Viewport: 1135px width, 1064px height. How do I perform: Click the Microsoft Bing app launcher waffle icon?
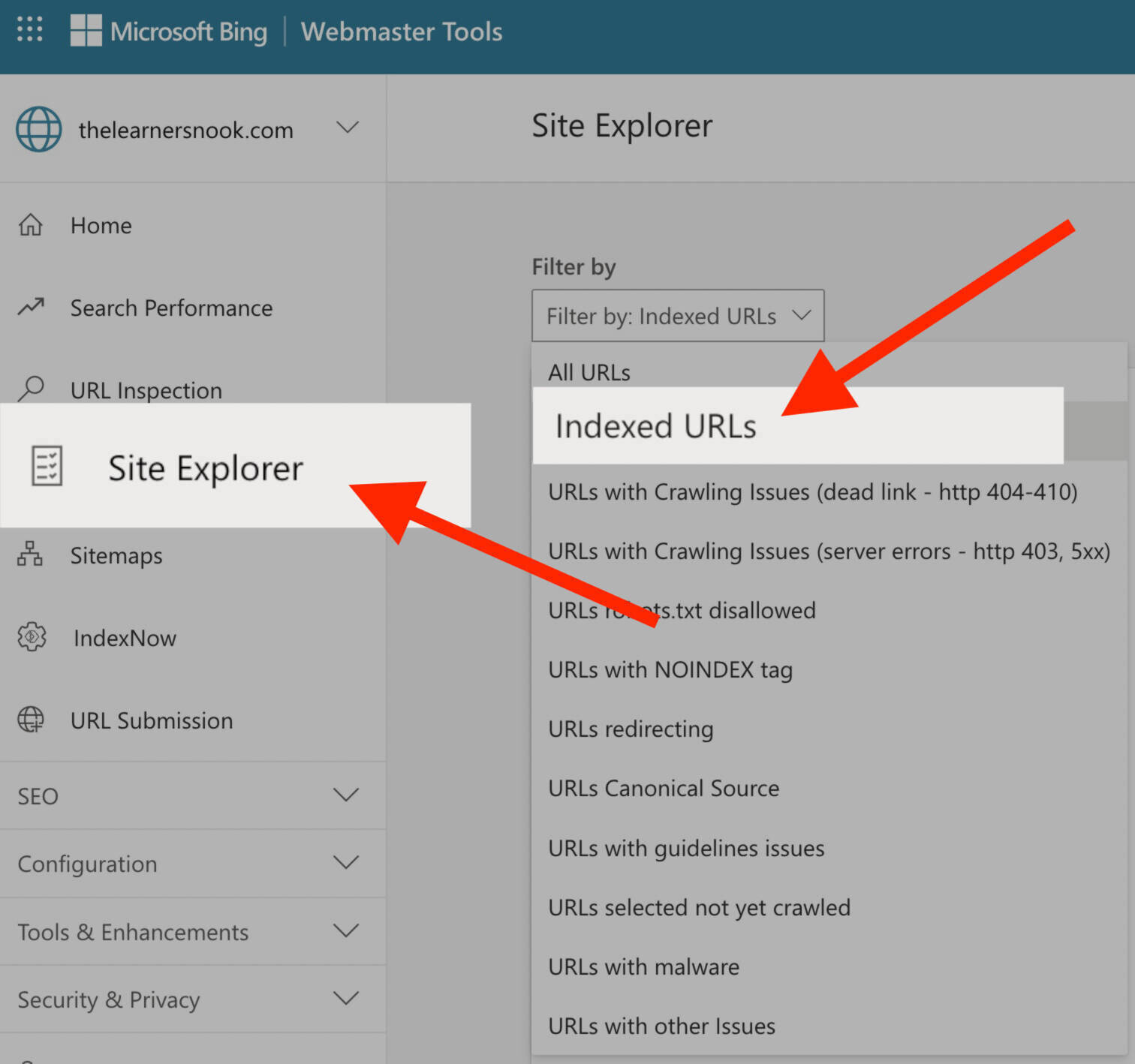29,30
